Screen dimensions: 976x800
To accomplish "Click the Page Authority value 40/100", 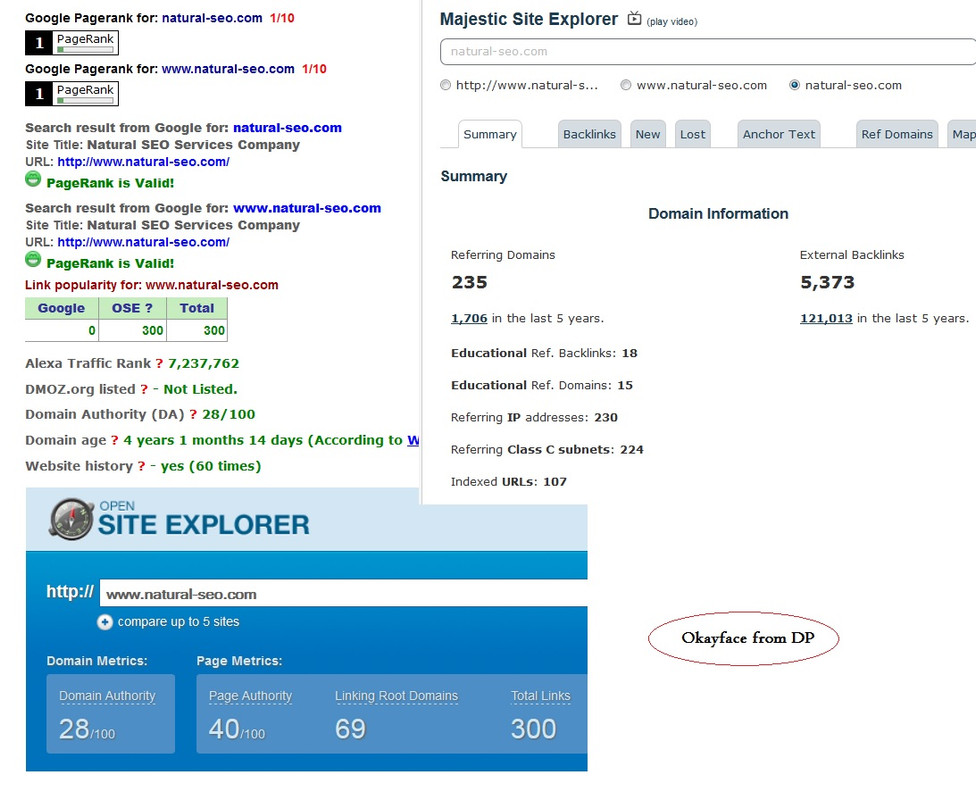I will point(237,729).
